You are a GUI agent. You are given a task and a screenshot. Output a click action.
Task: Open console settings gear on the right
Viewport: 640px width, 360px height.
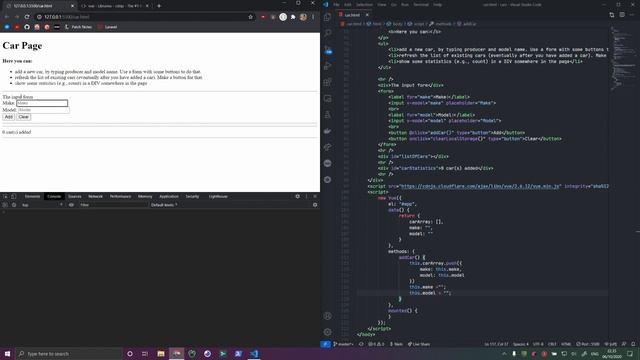[315, 205]
